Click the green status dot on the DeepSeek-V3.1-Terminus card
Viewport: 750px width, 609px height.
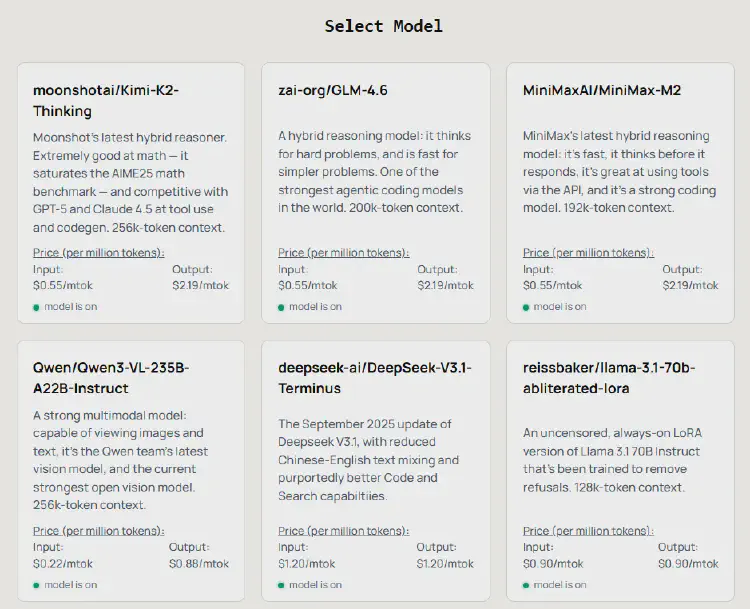[282, 585]
